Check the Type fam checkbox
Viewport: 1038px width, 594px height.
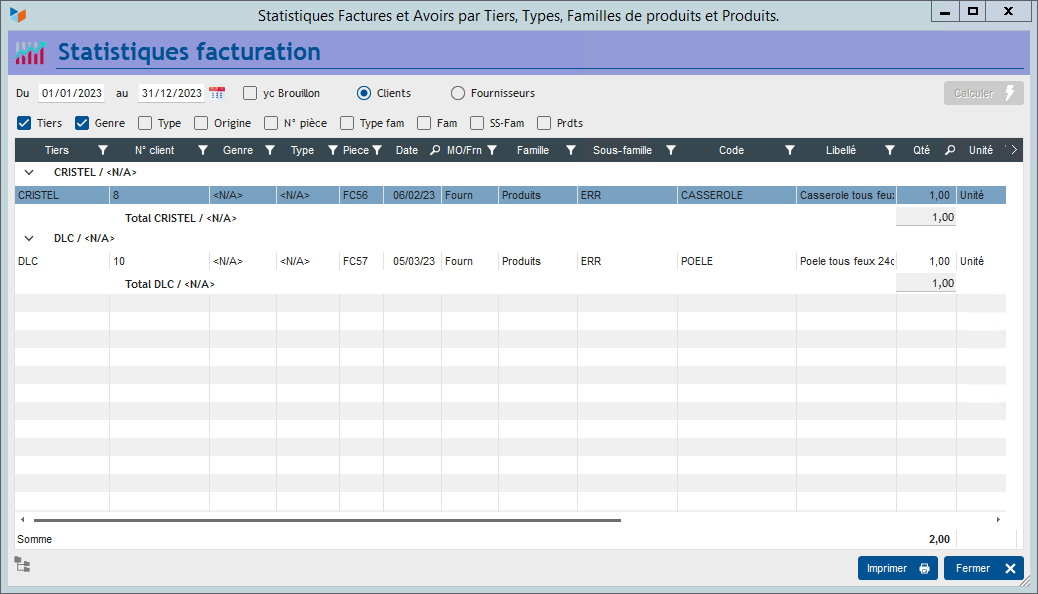[347, 123]
